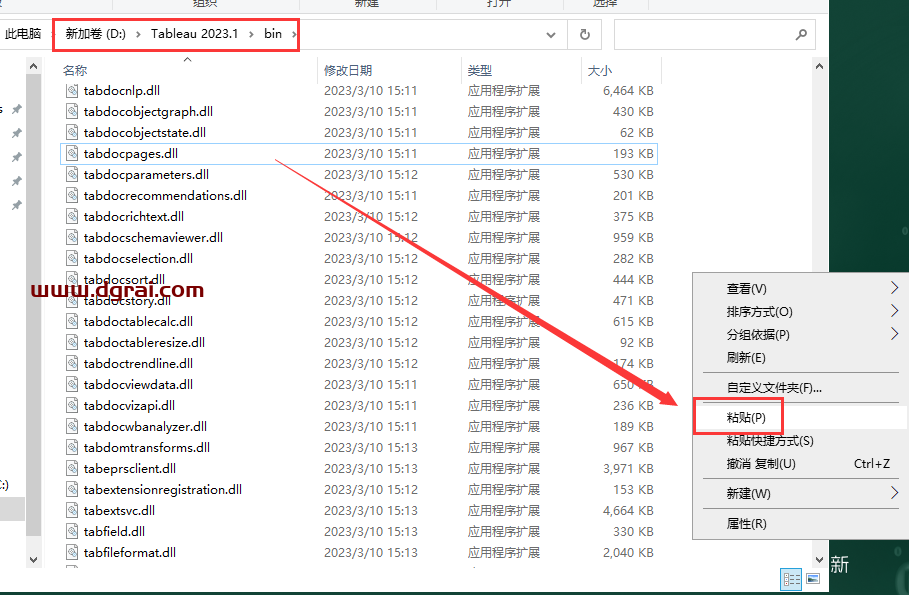Click the bin breadcrumb segment
This screenshot has height=595, width=909.
click(x=273, y=34)
